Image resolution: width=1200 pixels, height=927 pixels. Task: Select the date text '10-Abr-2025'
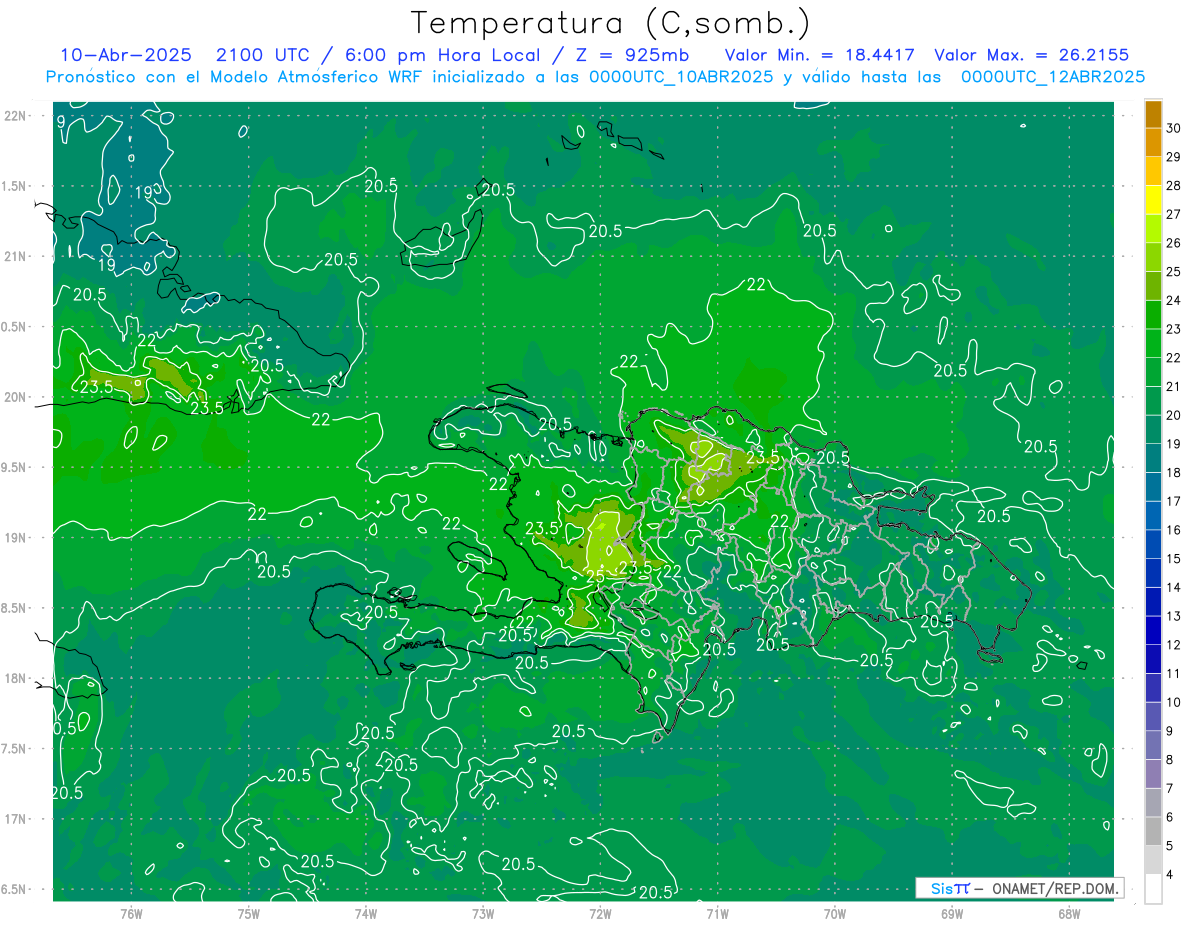click(x=125, y=55)
